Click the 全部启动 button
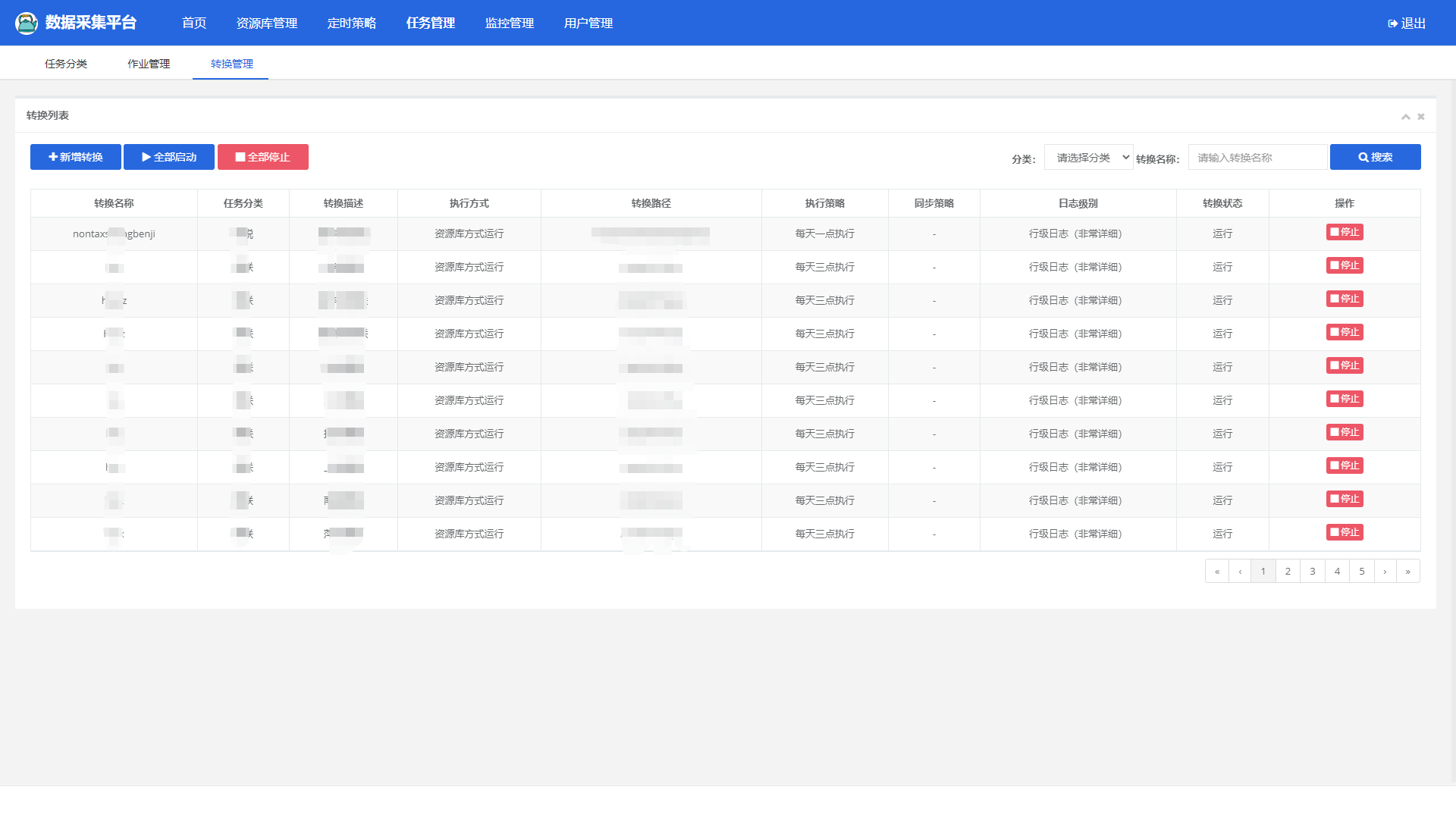This screenshot has height=818, width=1456. (x=169, y=157)
